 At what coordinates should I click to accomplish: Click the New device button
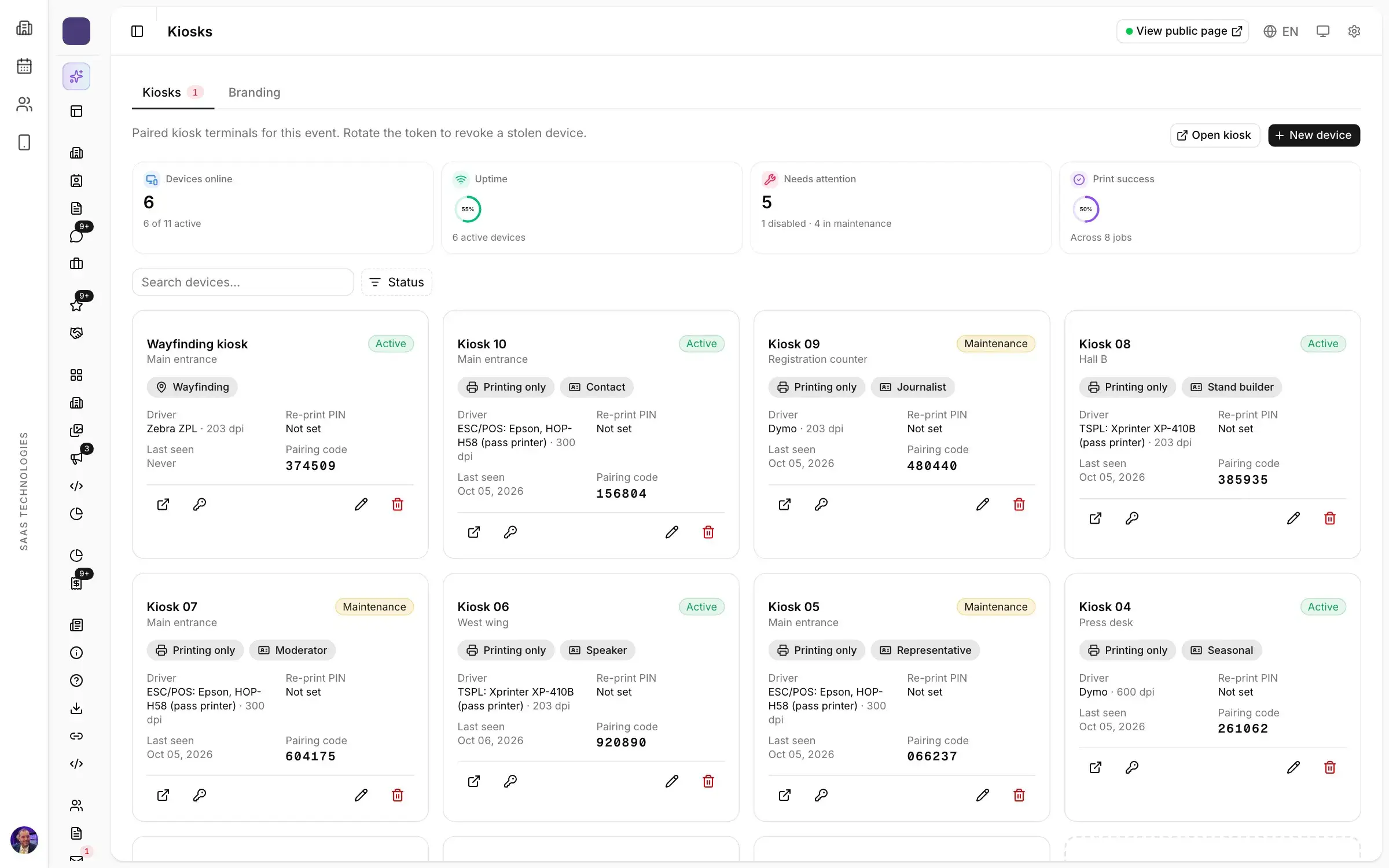[x=1314, y=135]
